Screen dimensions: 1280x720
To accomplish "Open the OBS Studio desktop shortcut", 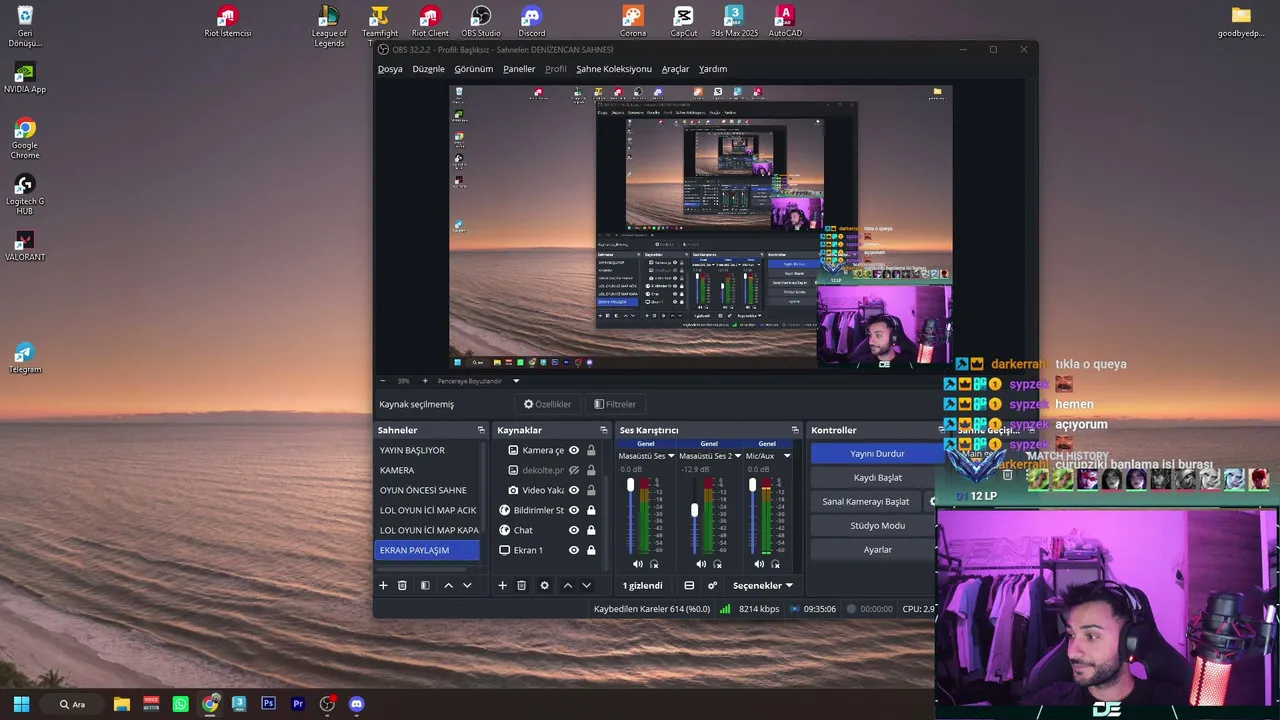I will (481, 22).
